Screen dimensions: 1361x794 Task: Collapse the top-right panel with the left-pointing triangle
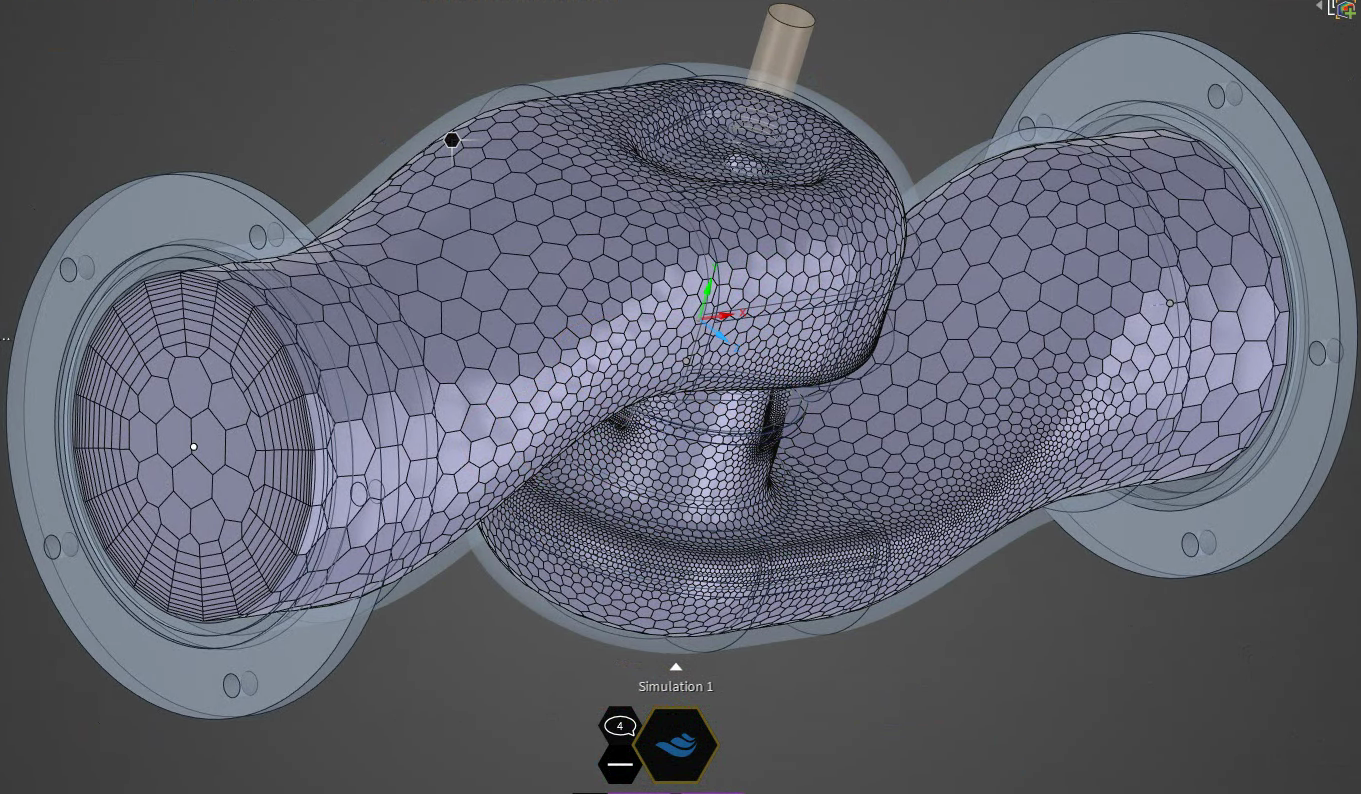click(x=1320, y=5)
